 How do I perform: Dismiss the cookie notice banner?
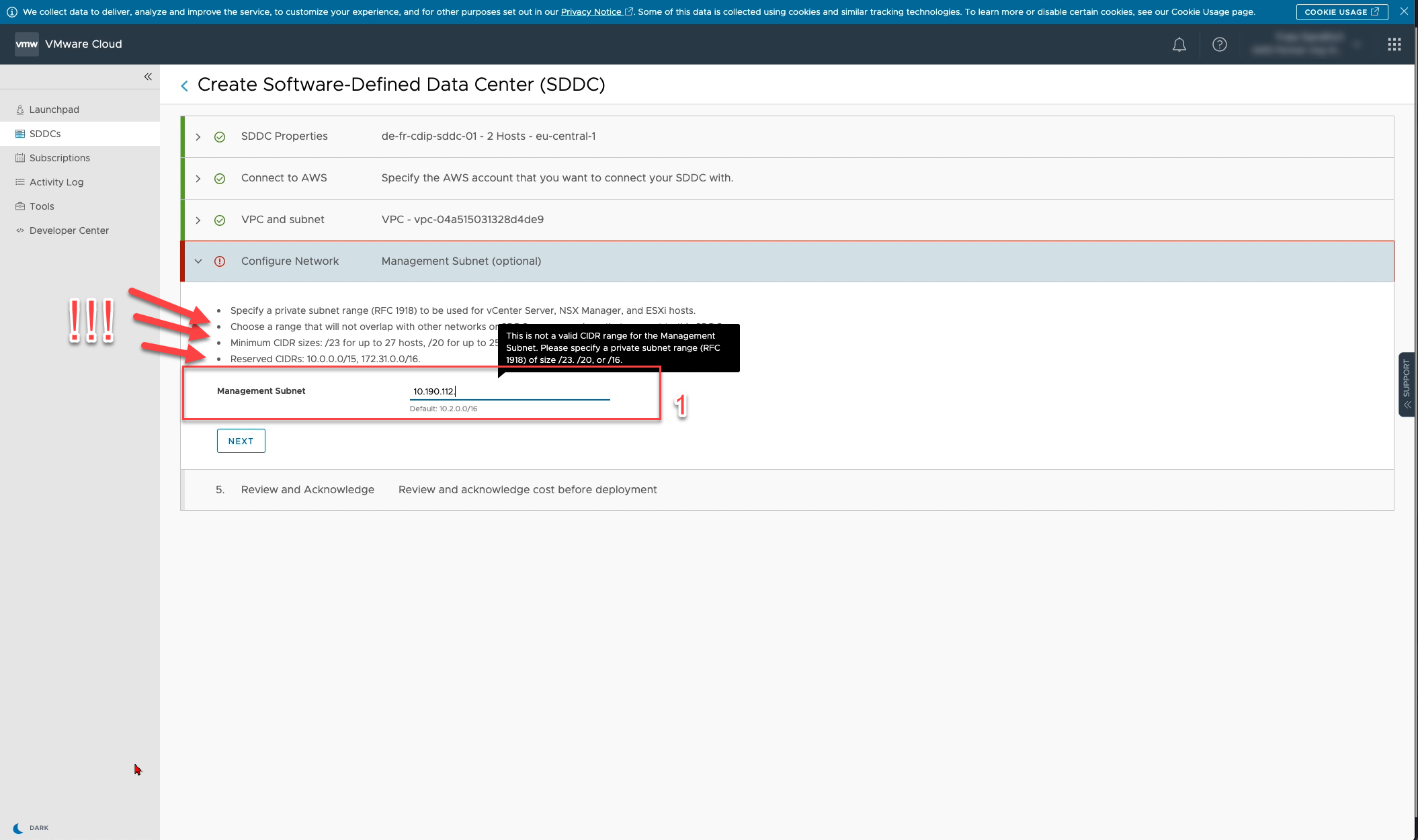pyautogui.click(x=1404, y=11)
